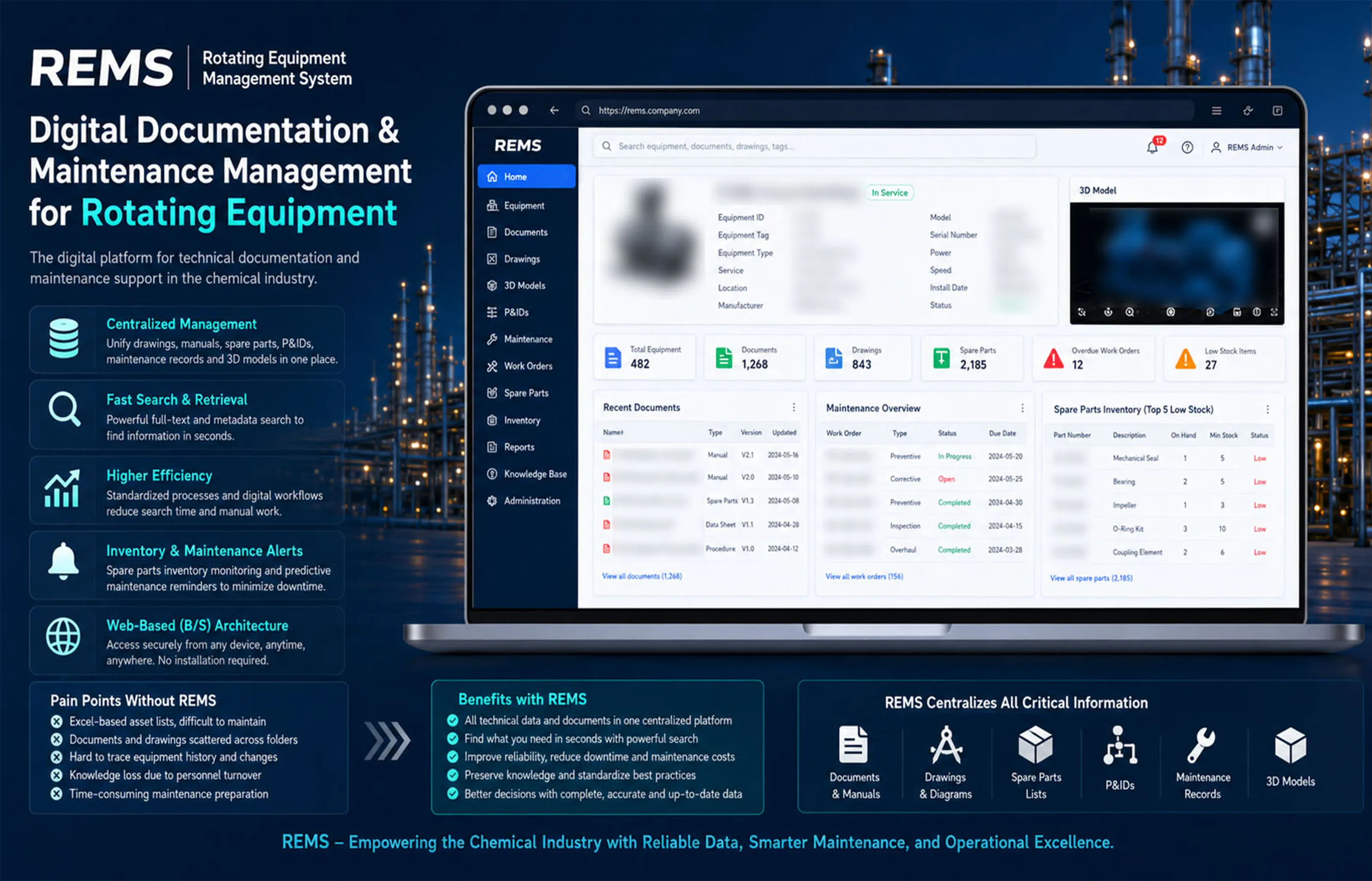Open Maintenance Overview panel options menu
The image size is (1372, 881).
point(1022,408)
